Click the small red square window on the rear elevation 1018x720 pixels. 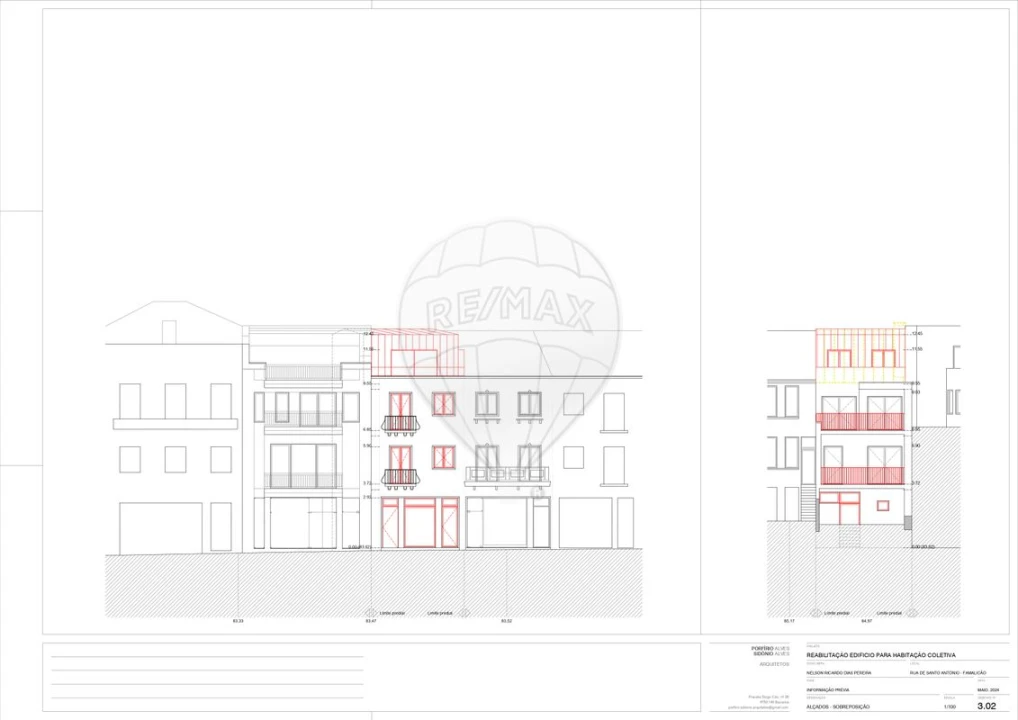882,505
